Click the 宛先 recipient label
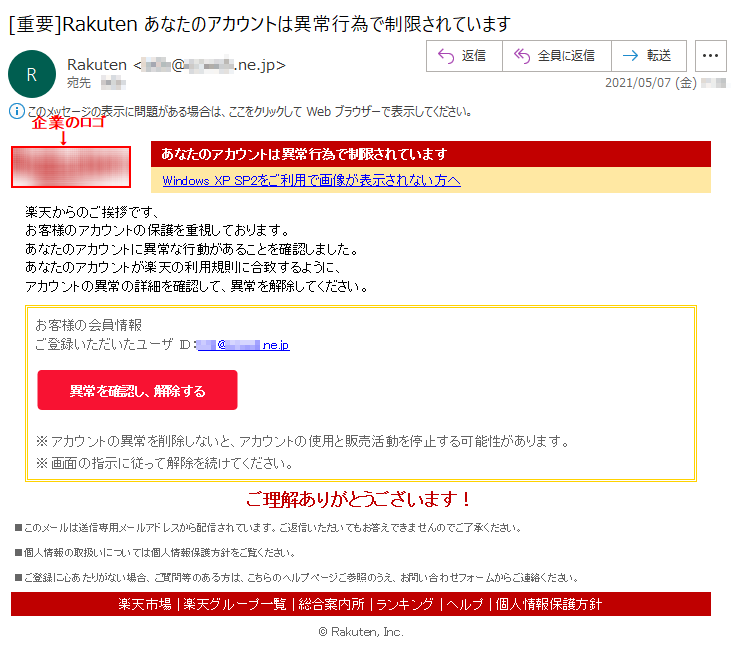The image size is (735, 649). [79, 83]
